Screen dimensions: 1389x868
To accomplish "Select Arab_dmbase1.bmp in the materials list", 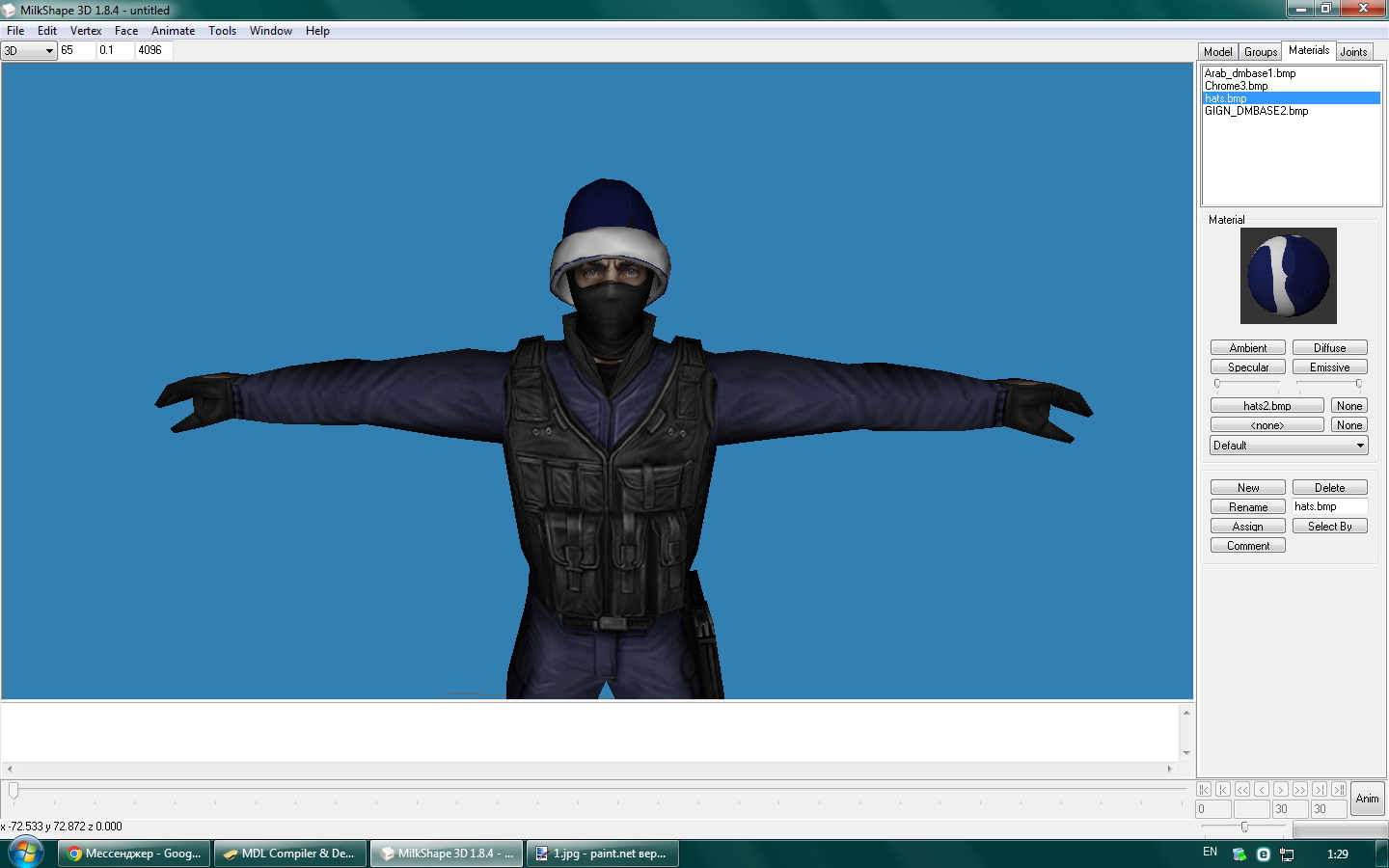I will (x=1292, y=73).
